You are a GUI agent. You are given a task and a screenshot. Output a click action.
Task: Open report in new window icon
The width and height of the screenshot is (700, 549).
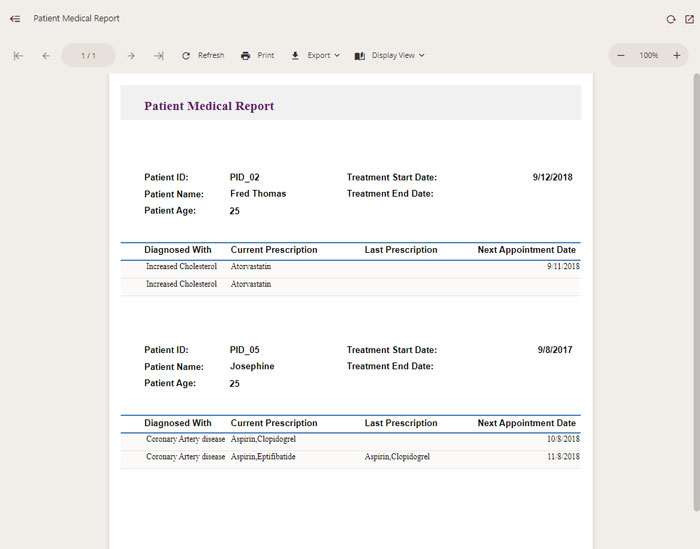coord(688,19)
